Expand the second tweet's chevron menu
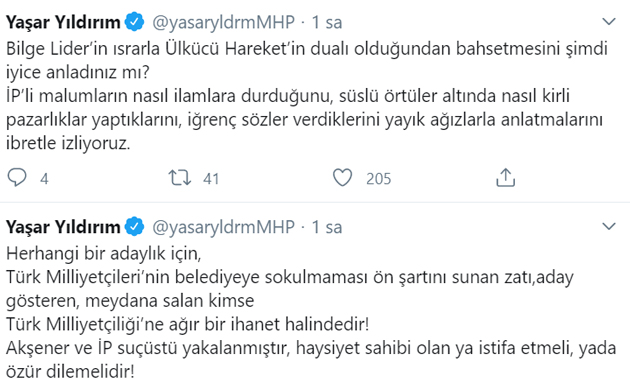 pyautogui.click(x=609, y=226)
